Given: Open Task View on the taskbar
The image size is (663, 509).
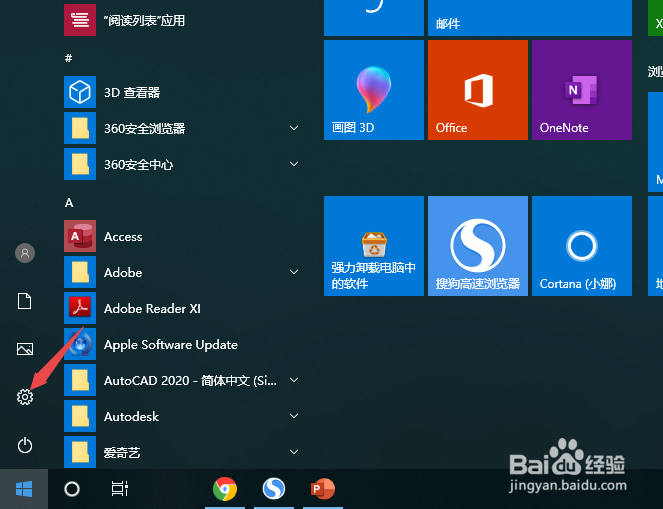Looking at the screenshot, I should (120, 489).
